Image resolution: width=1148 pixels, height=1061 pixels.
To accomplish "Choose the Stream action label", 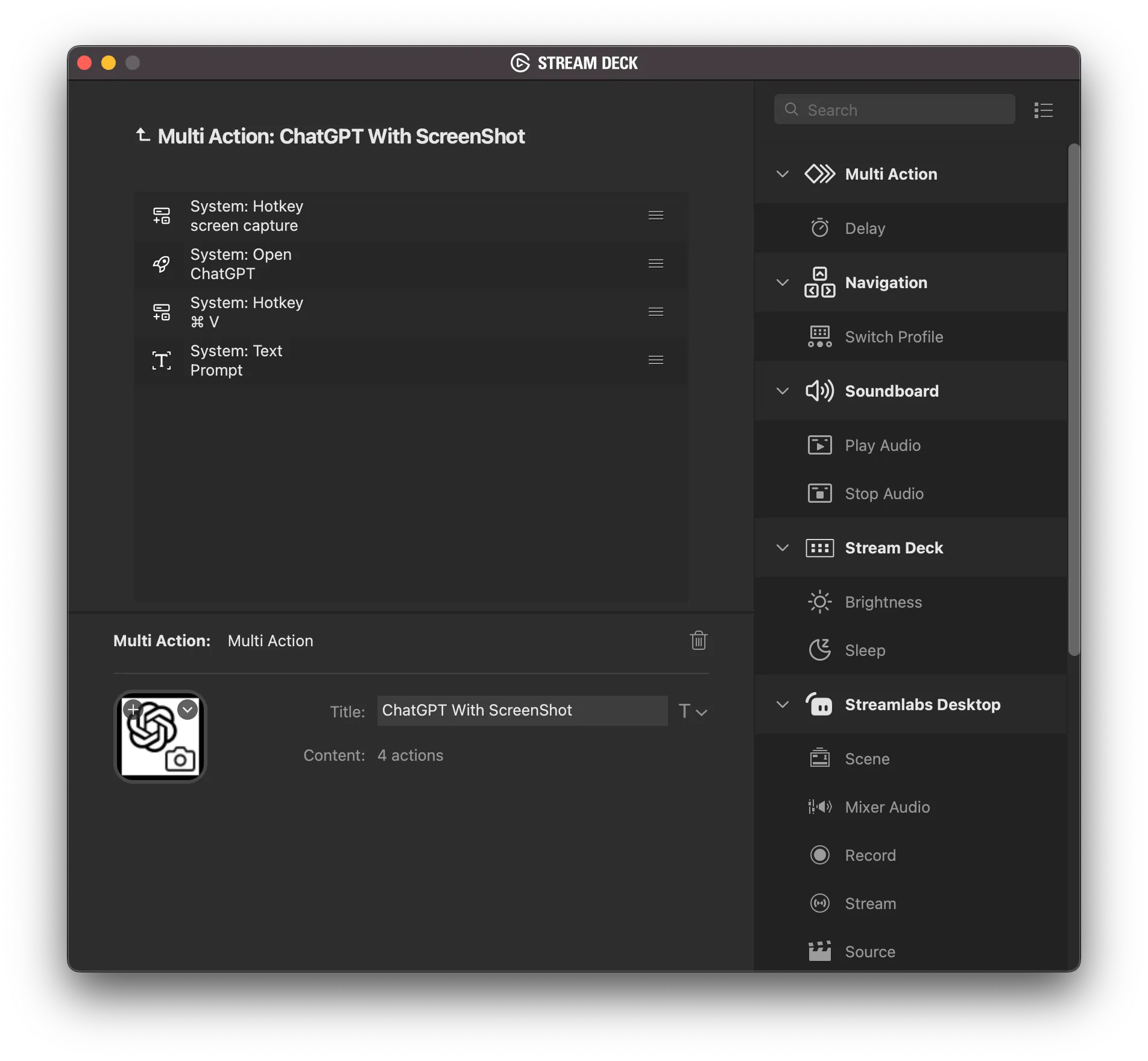I will (x=870, y=903).
